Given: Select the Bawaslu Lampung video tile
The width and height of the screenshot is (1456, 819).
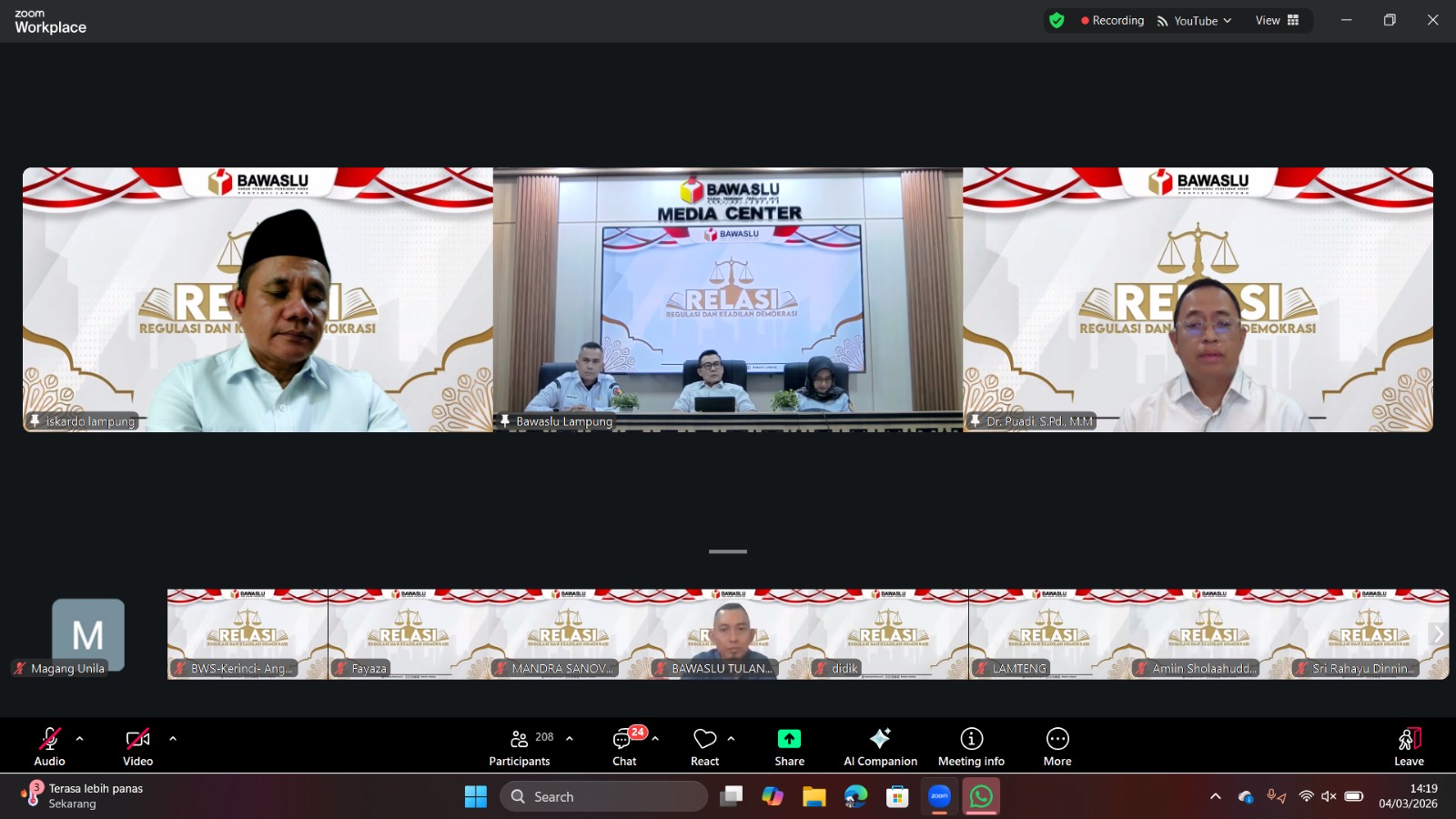Looking at the screenshot, I should click(728, 299).
